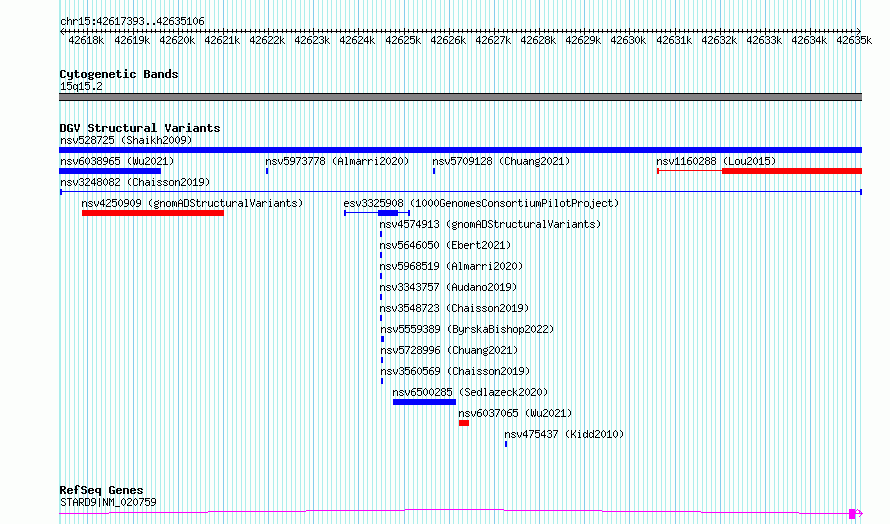Click the blue esv3325908 variant bar
890x524 pixels.
point(388,213)
